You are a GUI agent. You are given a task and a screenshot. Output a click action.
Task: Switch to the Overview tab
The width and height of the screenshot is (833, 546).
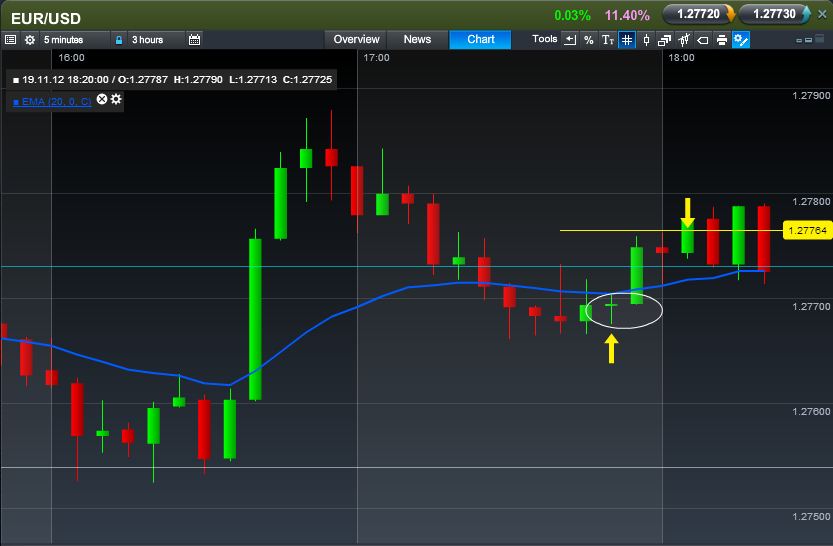point(357,40)
